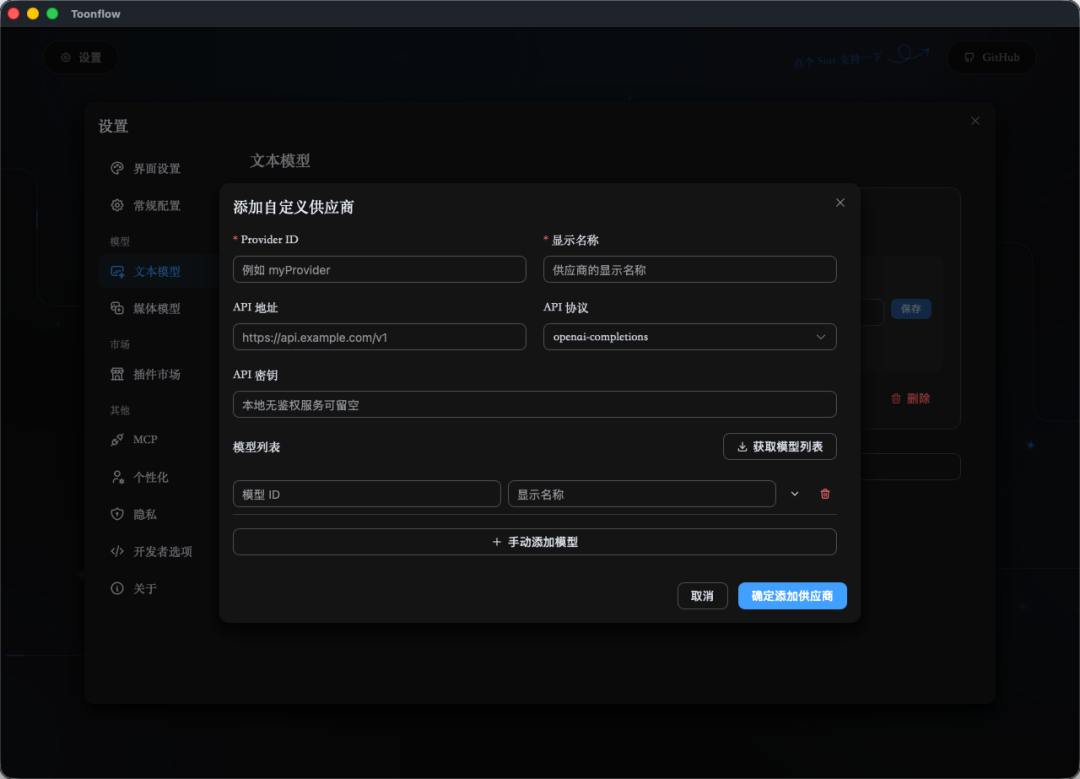Viewport: 1080px width, 779px height.
Task: Click the gear icon in the top 设置 button
Action: coord(65,57)
